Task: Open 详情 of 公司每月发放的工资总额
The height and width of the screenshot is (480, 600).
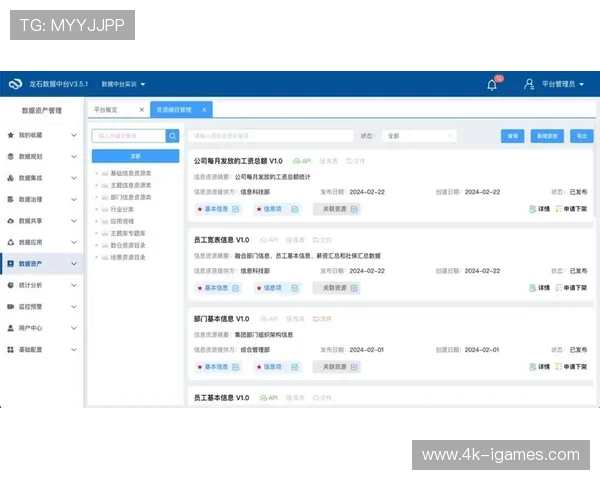Action: [x=540, y=209]
